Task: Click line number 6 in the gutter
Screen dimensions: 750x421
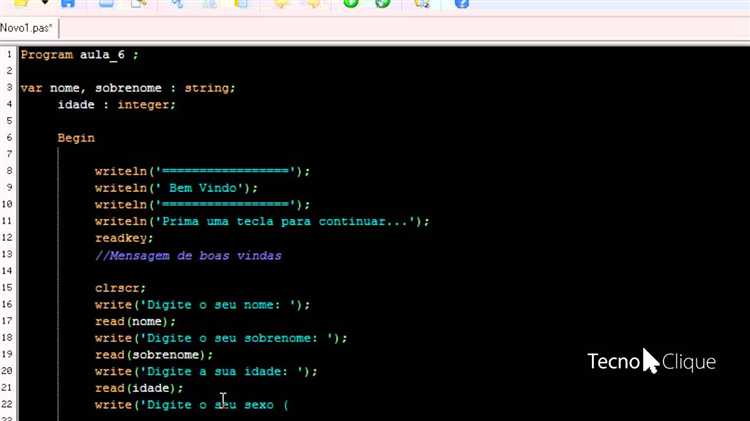Action: [8, 138]
